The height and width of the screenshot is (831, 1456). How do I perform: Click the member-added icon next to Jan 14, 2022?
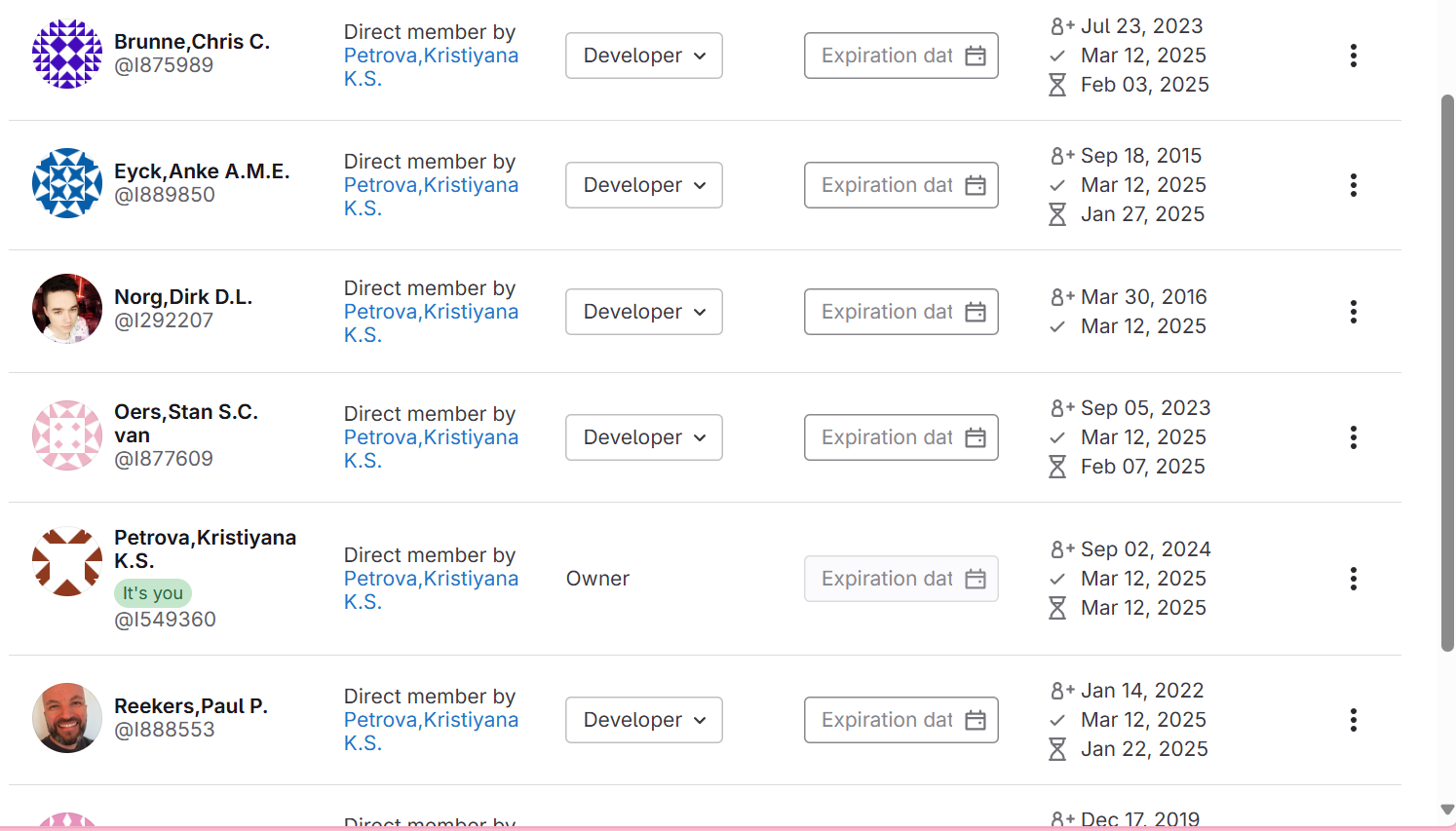coord(1060,690)
